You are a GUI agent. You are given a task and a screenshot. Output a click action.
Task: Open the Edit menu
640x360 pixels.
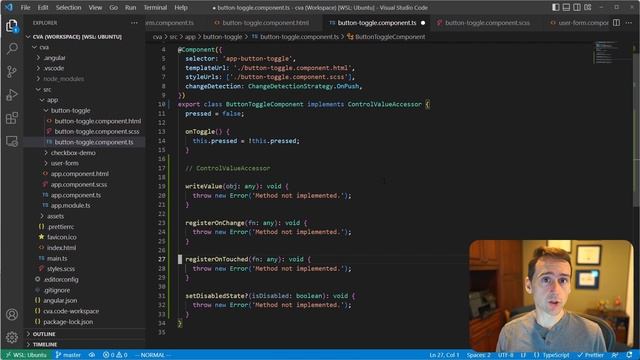click(43, 7)
